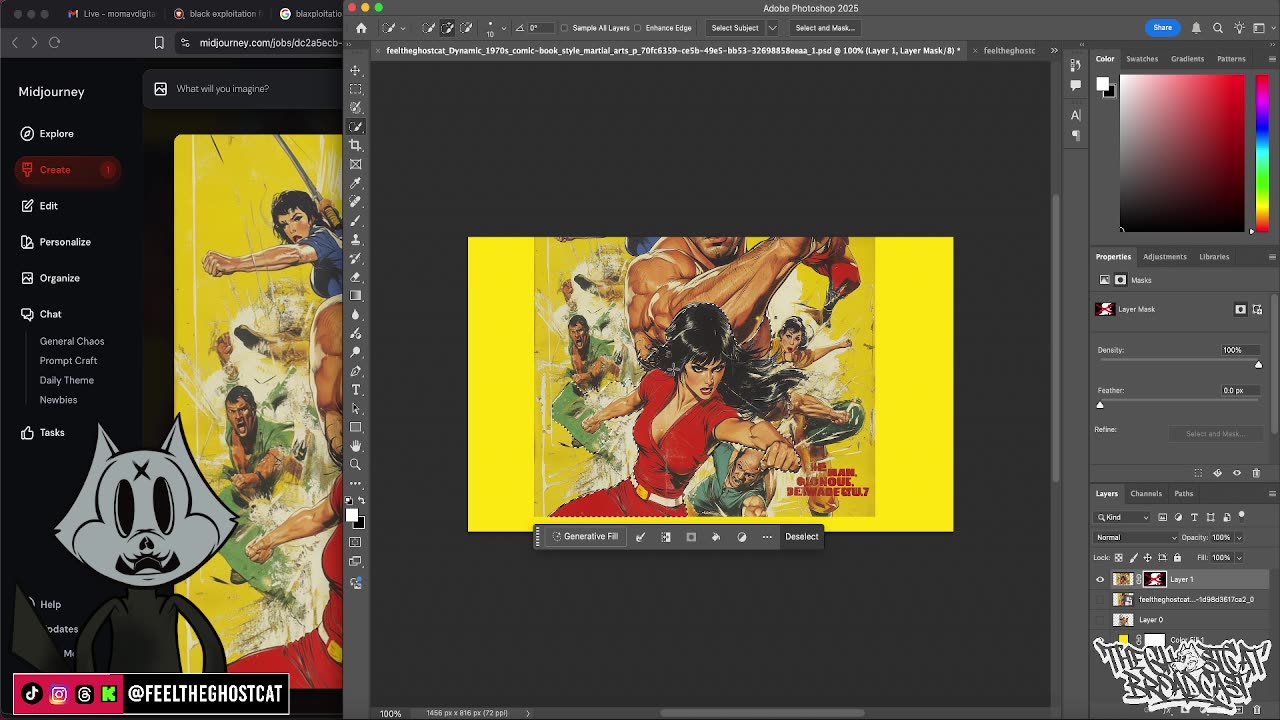The height and width of the screenshot is (720, 1280).
Task: Select the Gradient tool
Action: pyautogui.click(x=355, y=296)
